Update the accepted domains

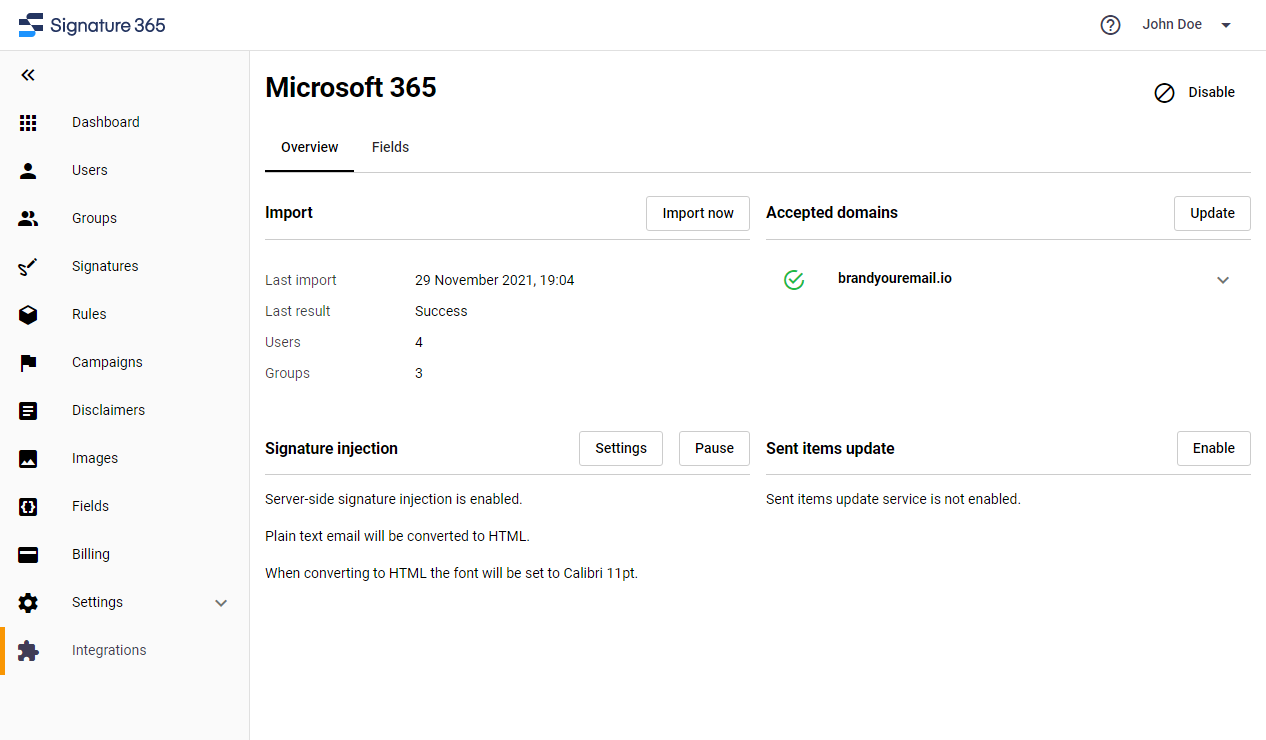(x=1212, y=213)
